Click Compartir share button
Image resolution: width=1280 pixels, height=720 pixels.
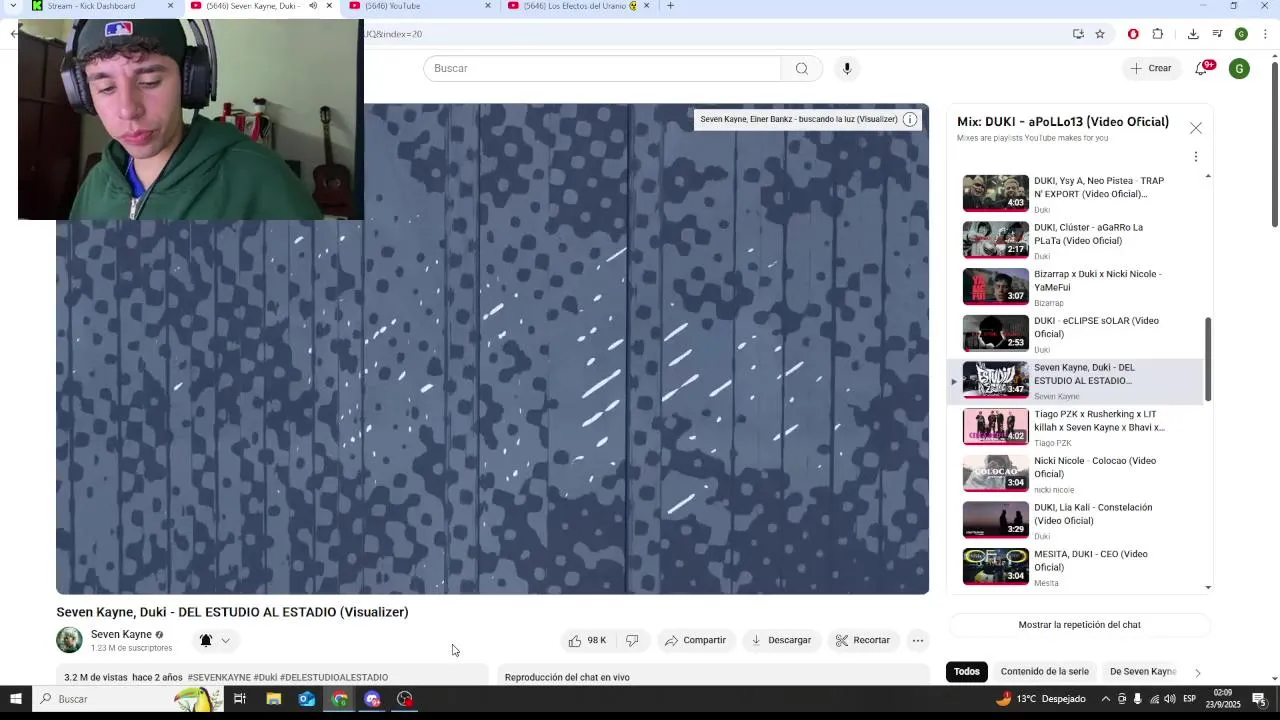tap(696, 640)
